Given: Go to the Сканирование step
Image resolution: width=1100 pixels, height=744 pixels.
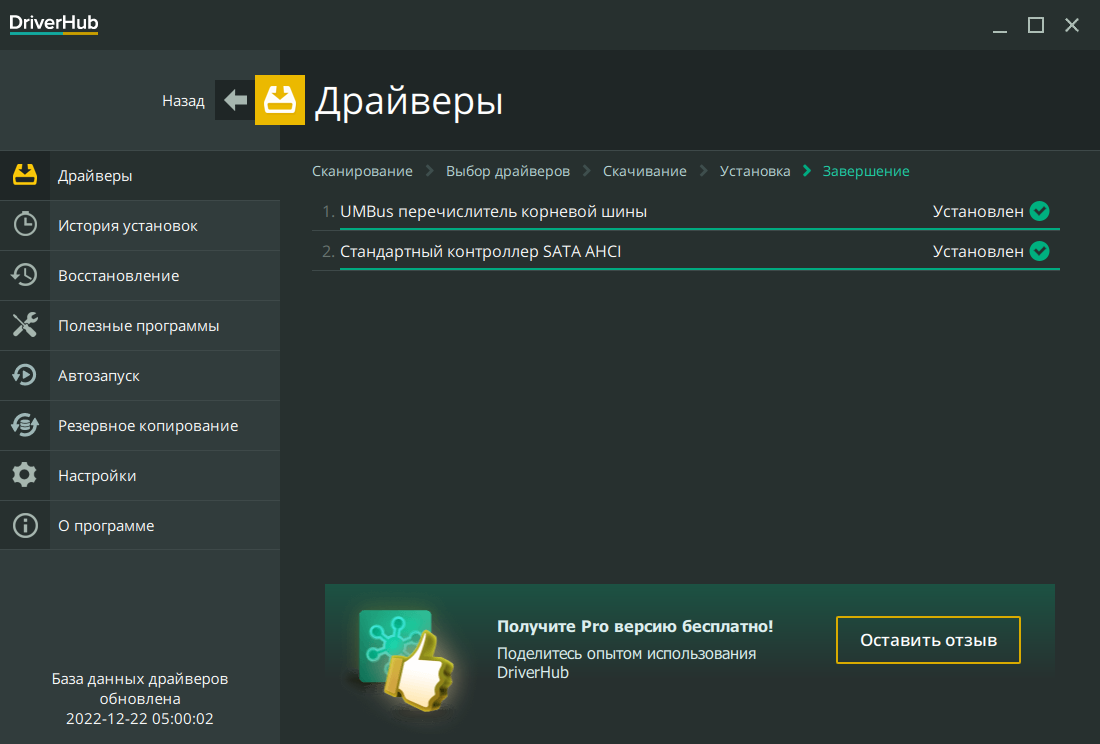Looking at the screenshot, I should (x=362, y=171).
